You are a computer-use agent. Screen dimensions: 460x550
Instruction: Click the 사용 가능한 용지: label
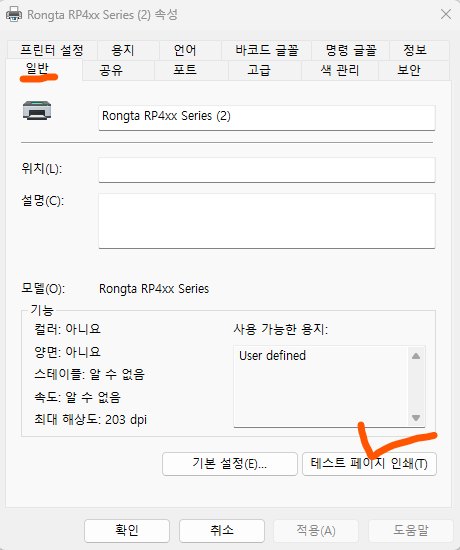click(281, 329)
